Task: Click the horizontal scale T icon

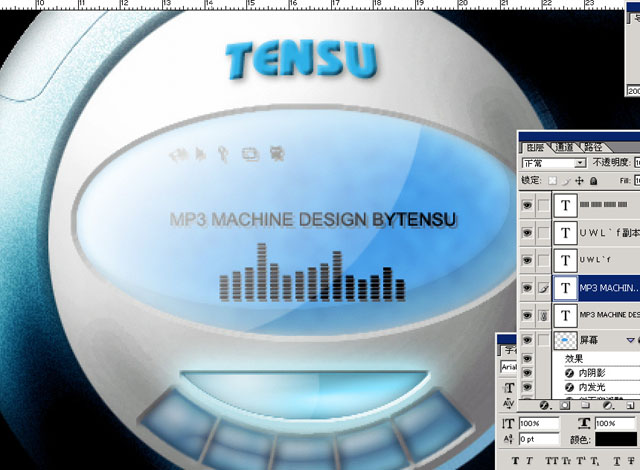Action: pyautogui.click(x=584, y=423)
